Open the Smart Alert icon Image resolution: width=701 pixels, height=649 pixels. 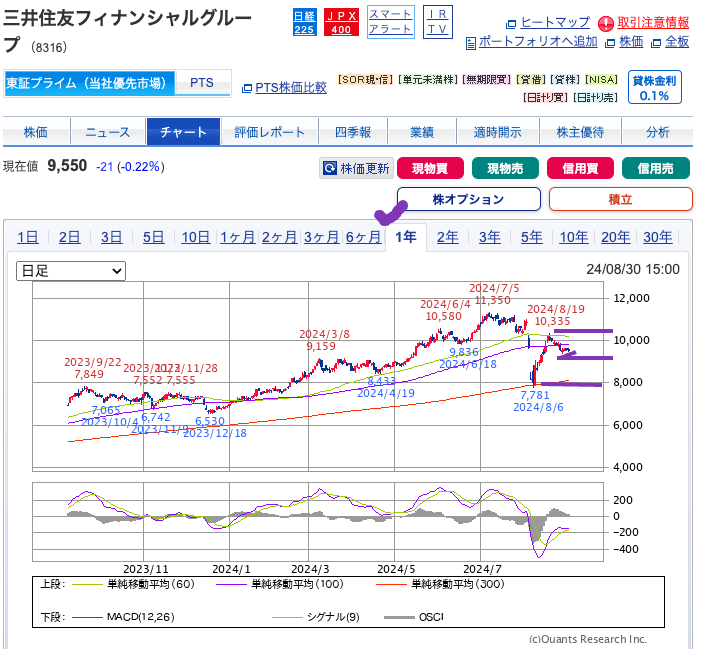click(390, 22)
